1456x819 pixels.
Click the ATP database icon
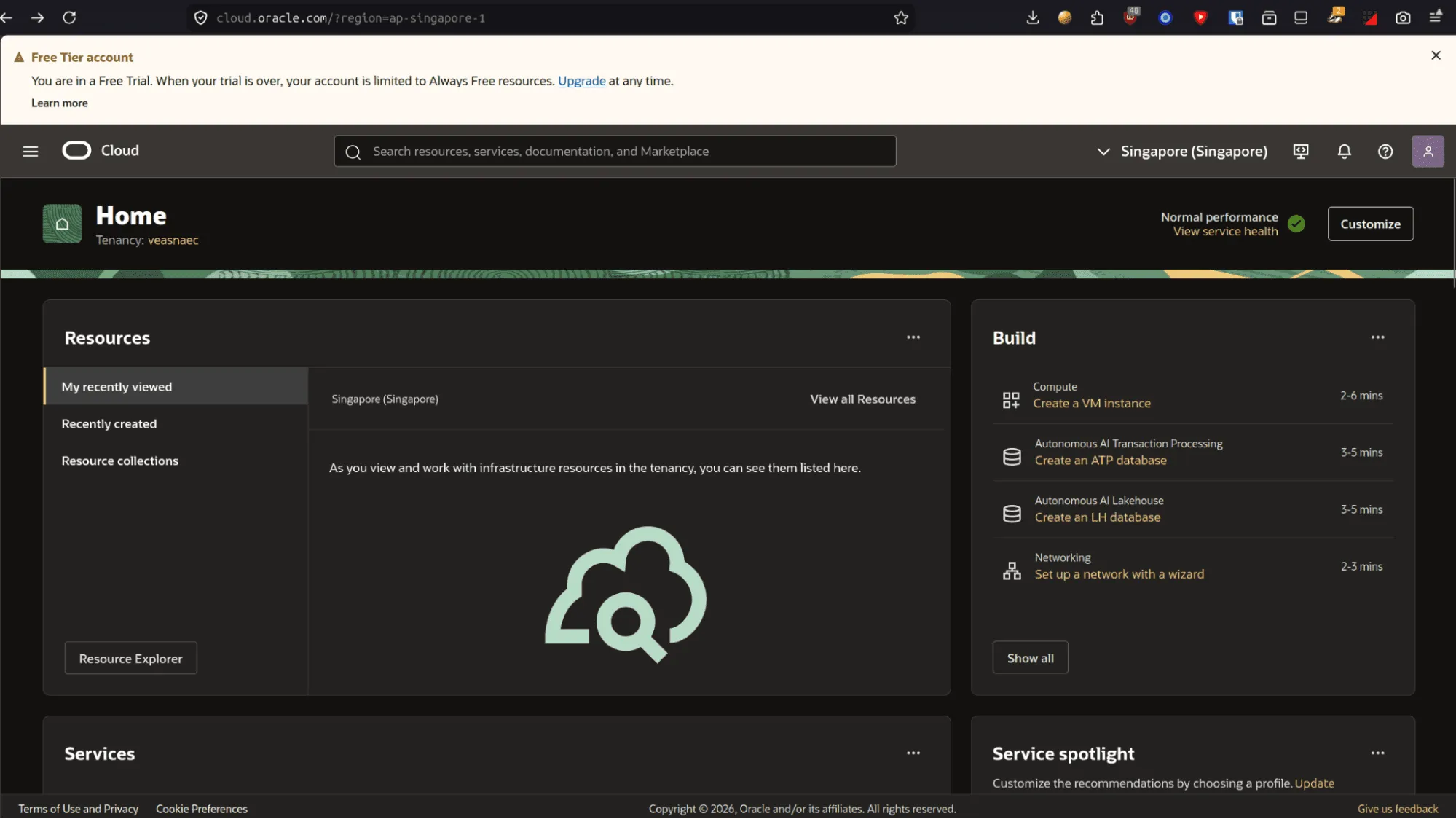click(1012, 457)
